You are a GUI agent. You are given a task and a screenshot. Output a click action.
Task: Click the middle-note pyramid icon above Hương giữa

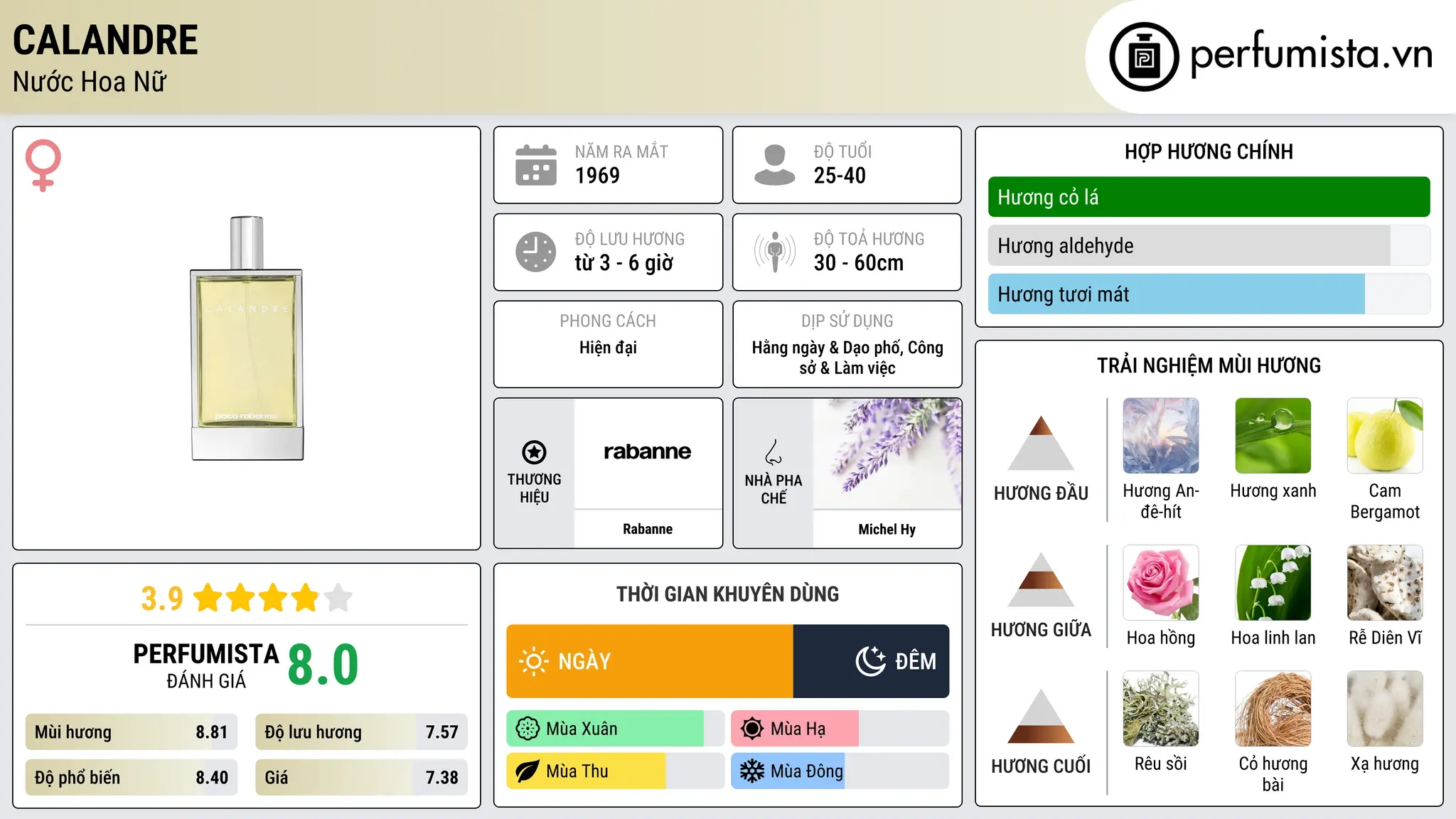tap(1041, 579)
